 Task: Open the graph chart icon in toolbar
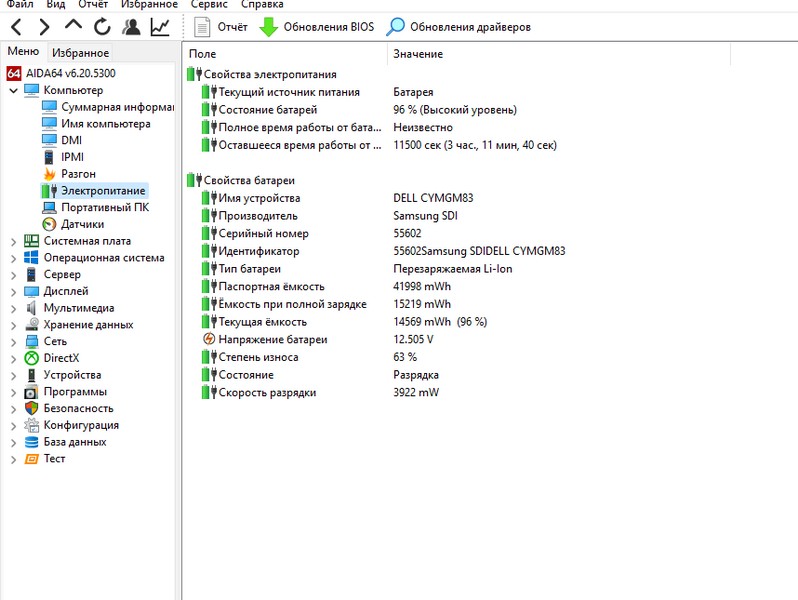[160, 27]
